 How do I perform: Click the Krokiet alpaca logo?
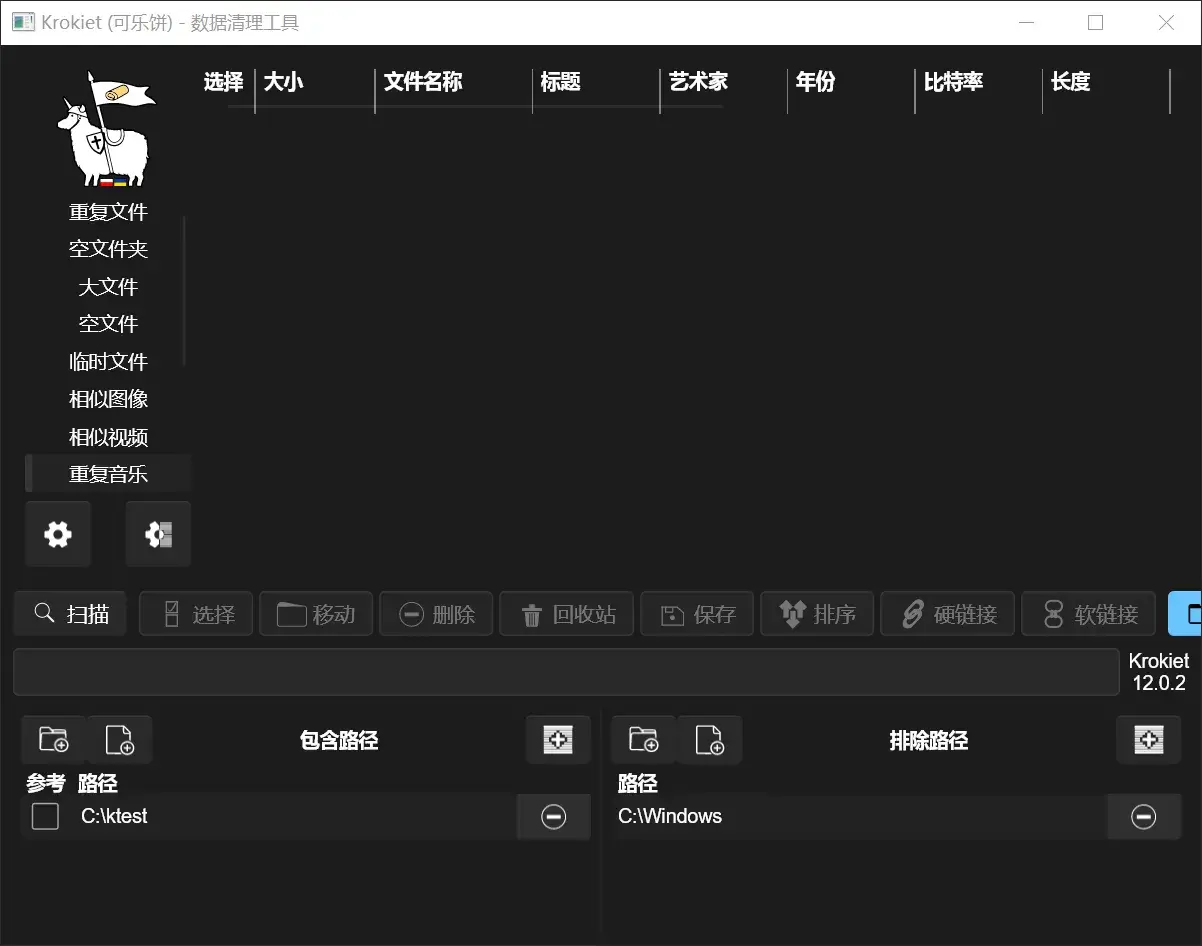click(x=105, y=128)
